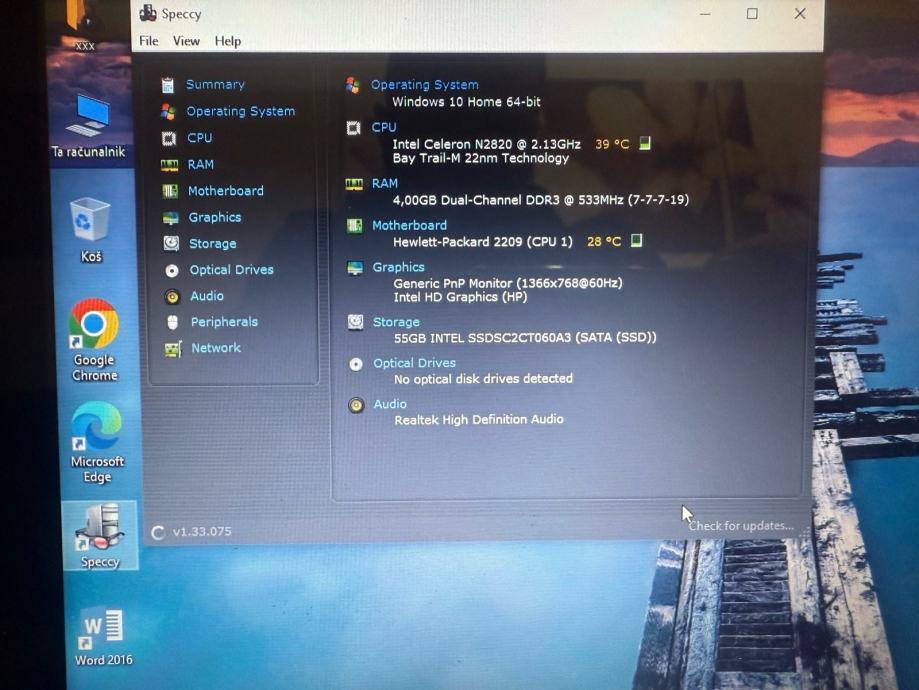Click the Audio icon in summary pane
The height and width of the screenshot is (690, 919).
tap(356, 405)
